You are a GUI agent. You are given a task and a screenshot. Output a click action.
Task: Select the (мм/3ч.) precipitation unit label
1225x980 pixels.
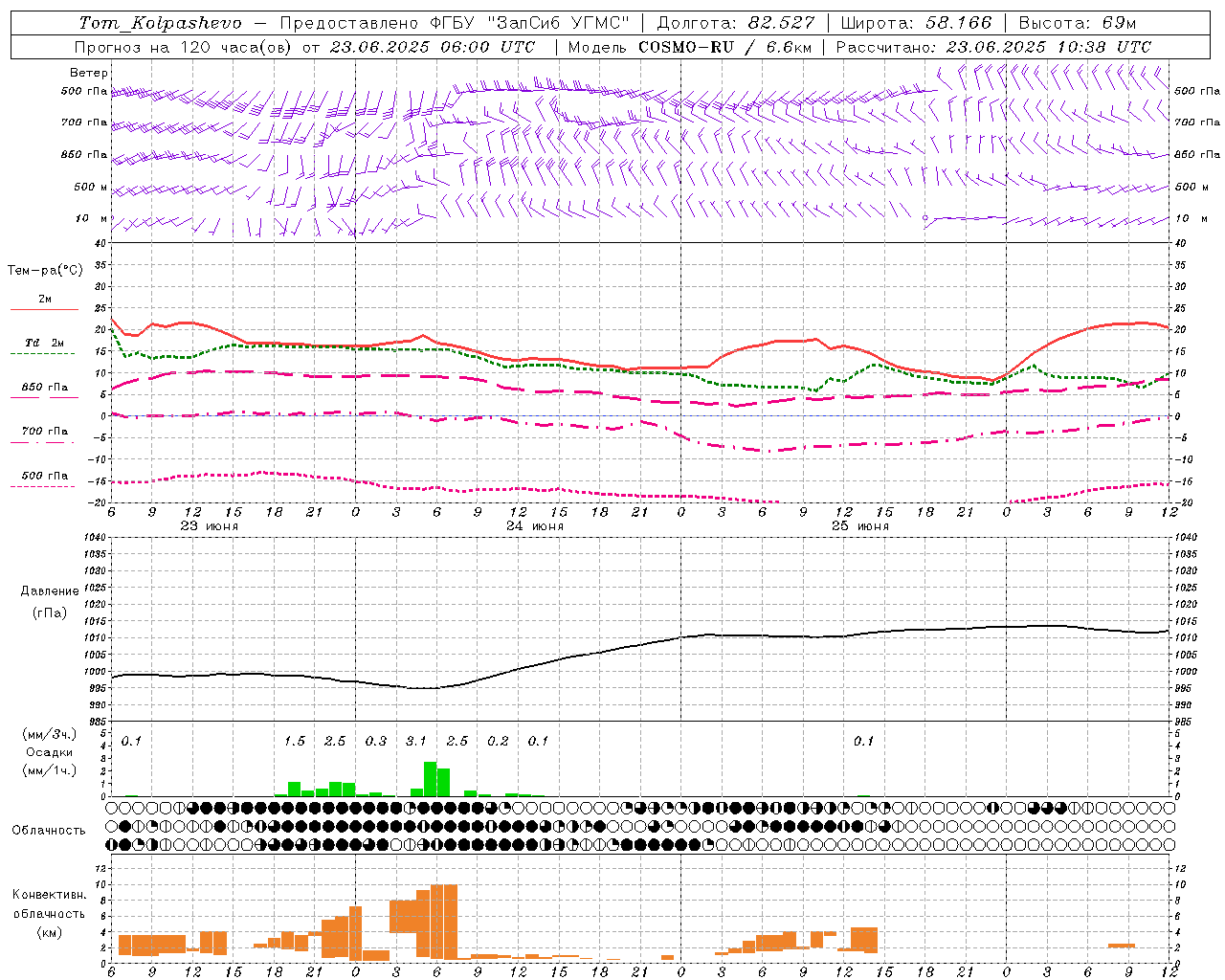coord(49,734)
